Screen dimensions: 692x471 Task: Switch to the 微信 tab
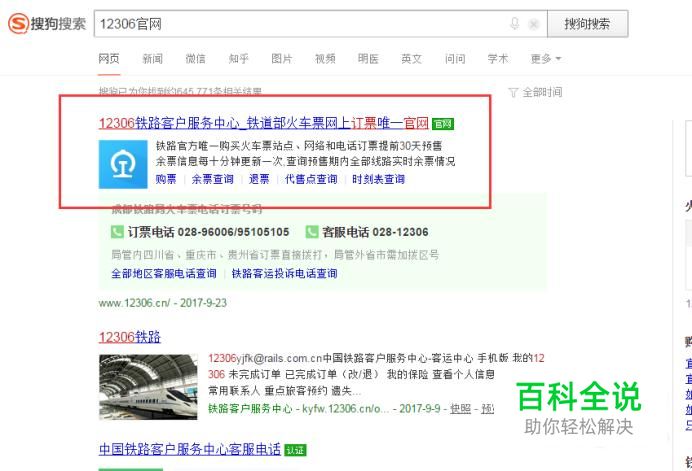click(x=196, y=59)
